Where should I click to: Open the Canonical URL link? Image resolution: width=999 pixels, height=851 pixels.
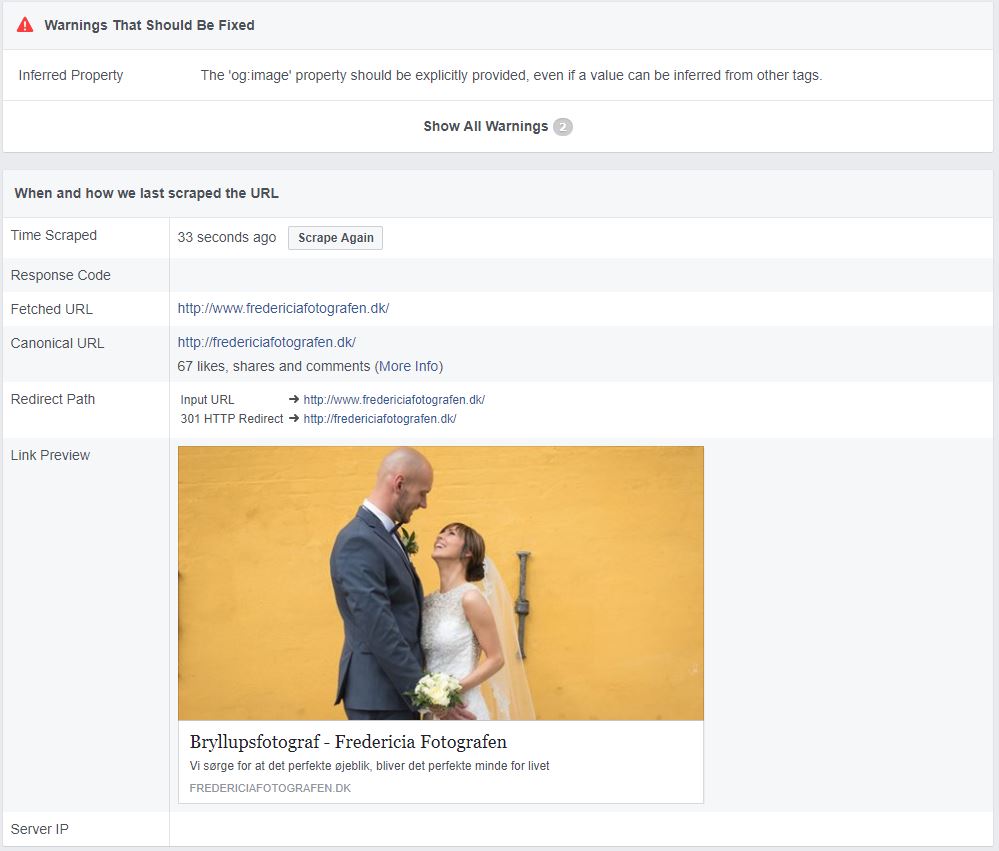[x=266, y=342]
